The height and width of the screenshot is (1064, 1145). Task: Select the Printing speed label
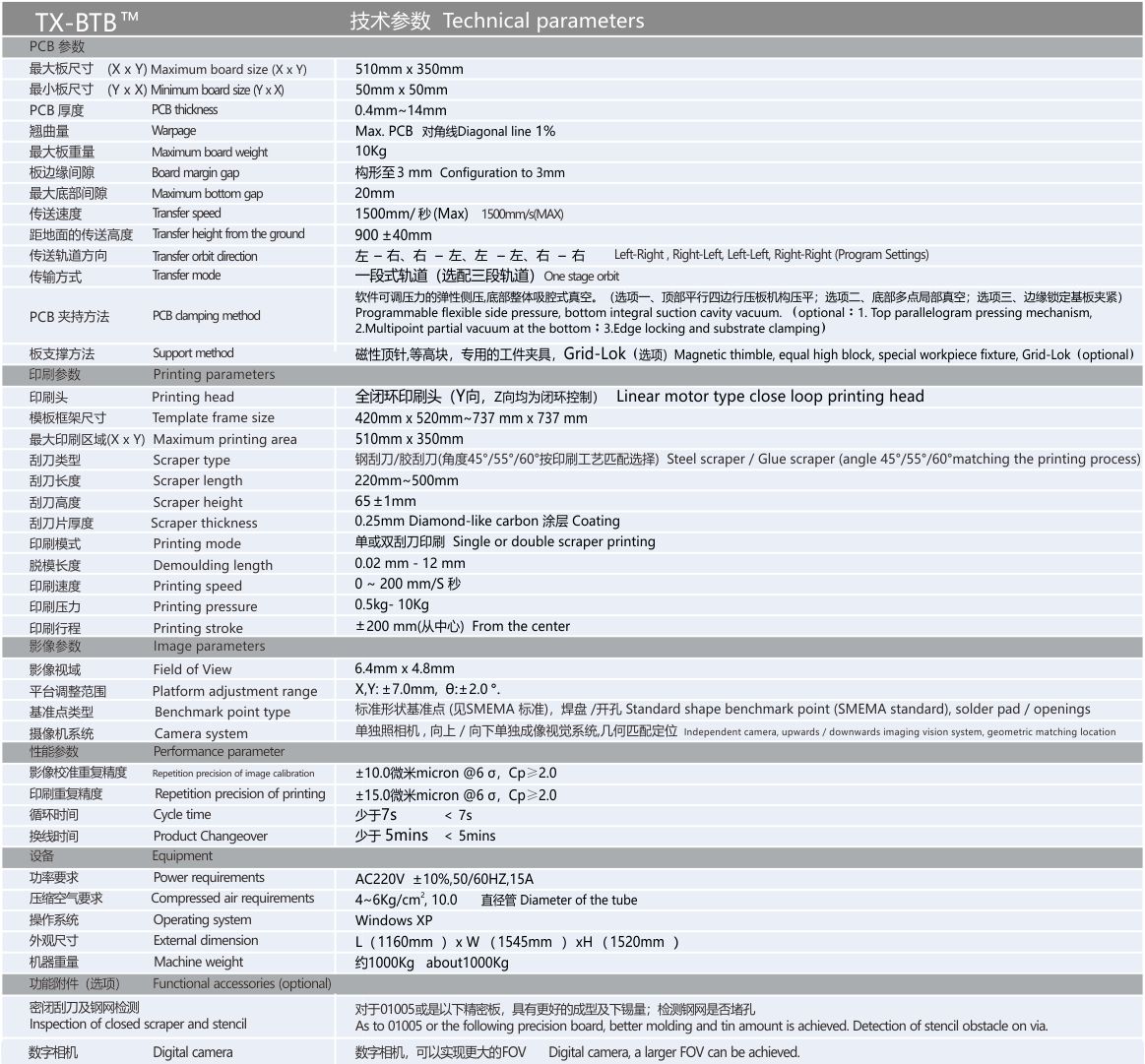pyautogui.click(x=197, y=587)
